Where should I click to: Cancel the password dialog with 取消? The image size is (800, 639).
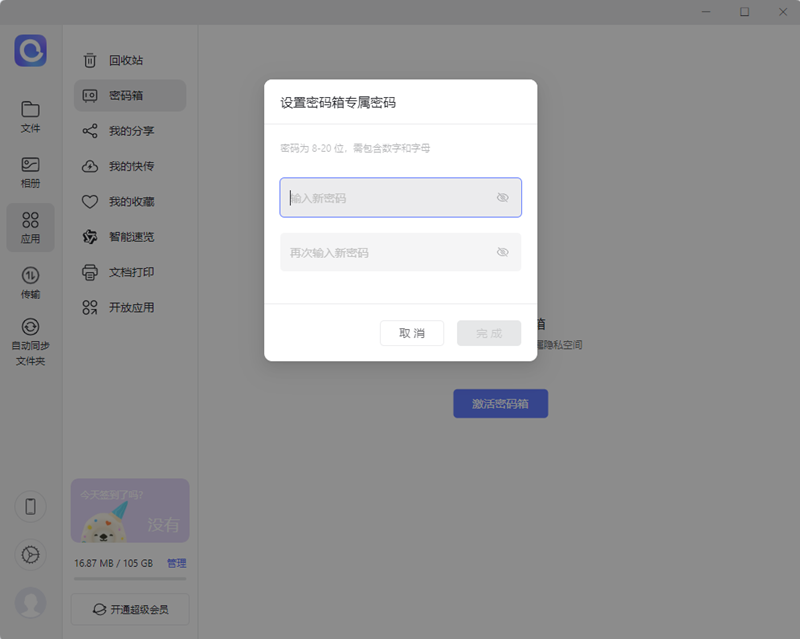(x=412, y=333)
